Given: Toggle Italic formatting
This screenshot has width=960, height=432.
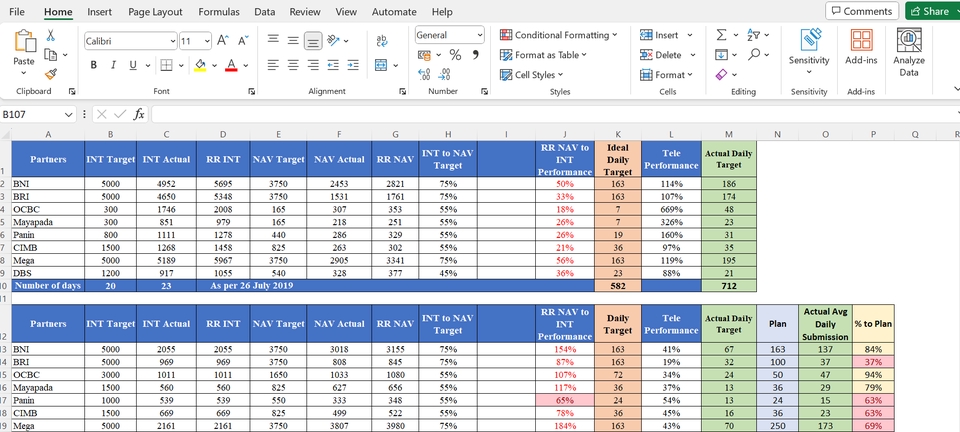Looking at the screenshot, I should click(x=113, y=65).
